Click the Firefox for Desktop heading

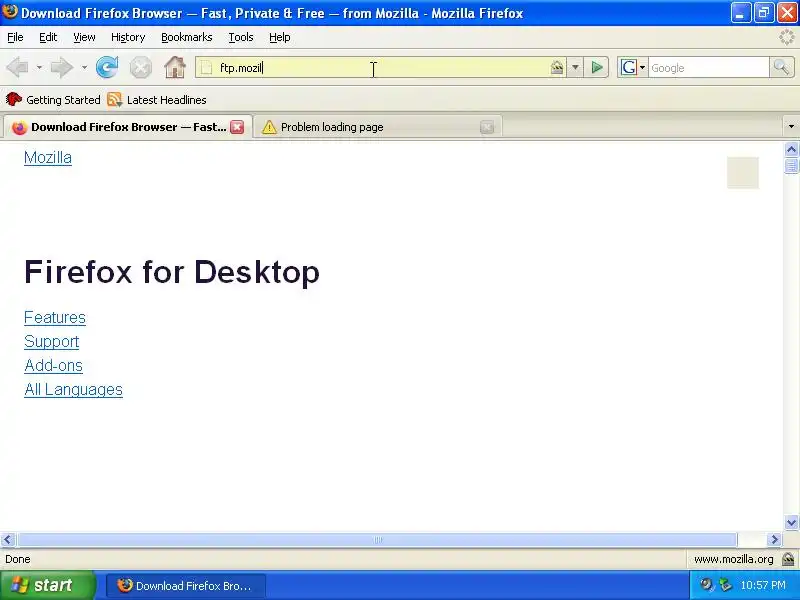(172, 271)
